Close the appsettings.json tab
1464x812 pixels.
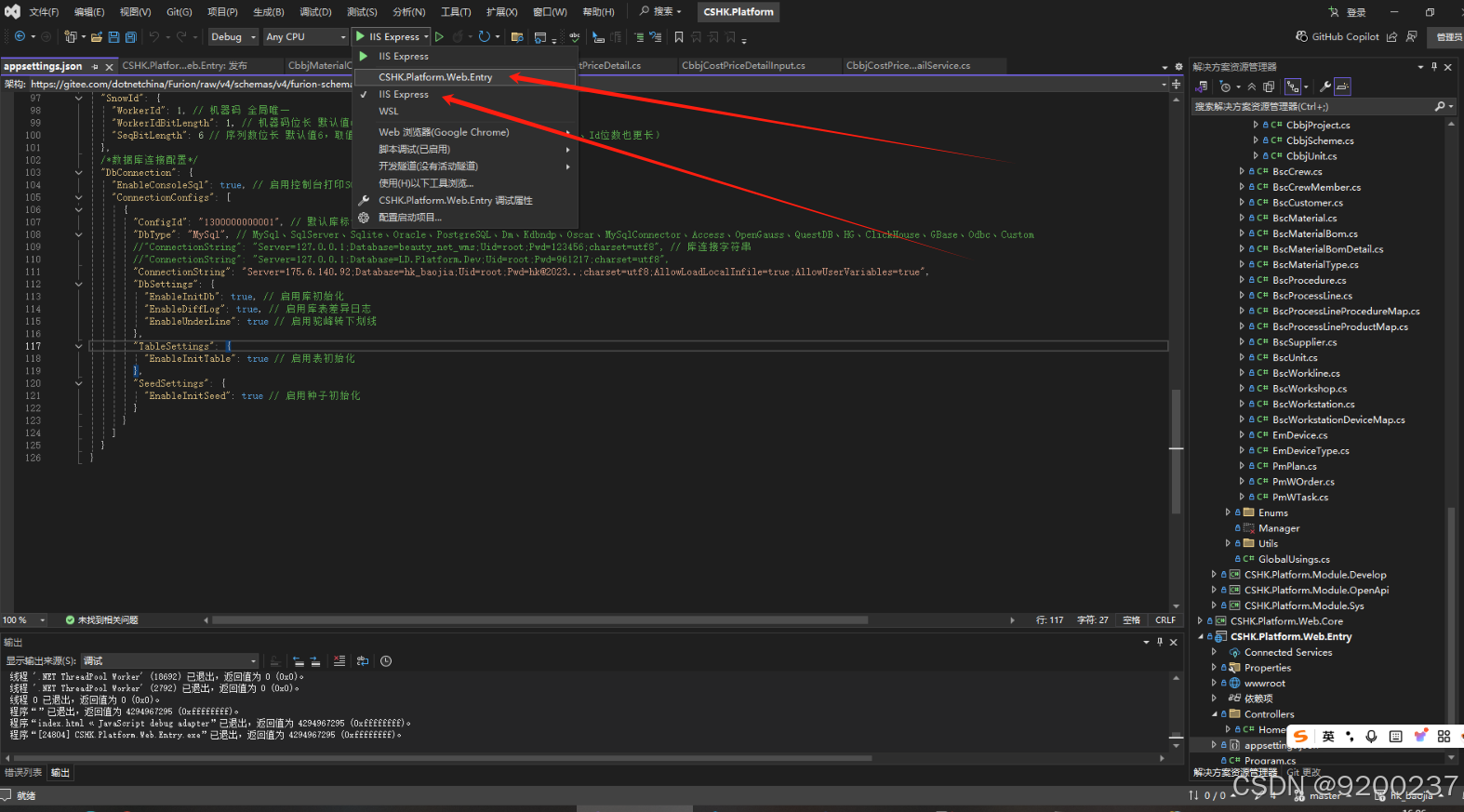[110, 67]
